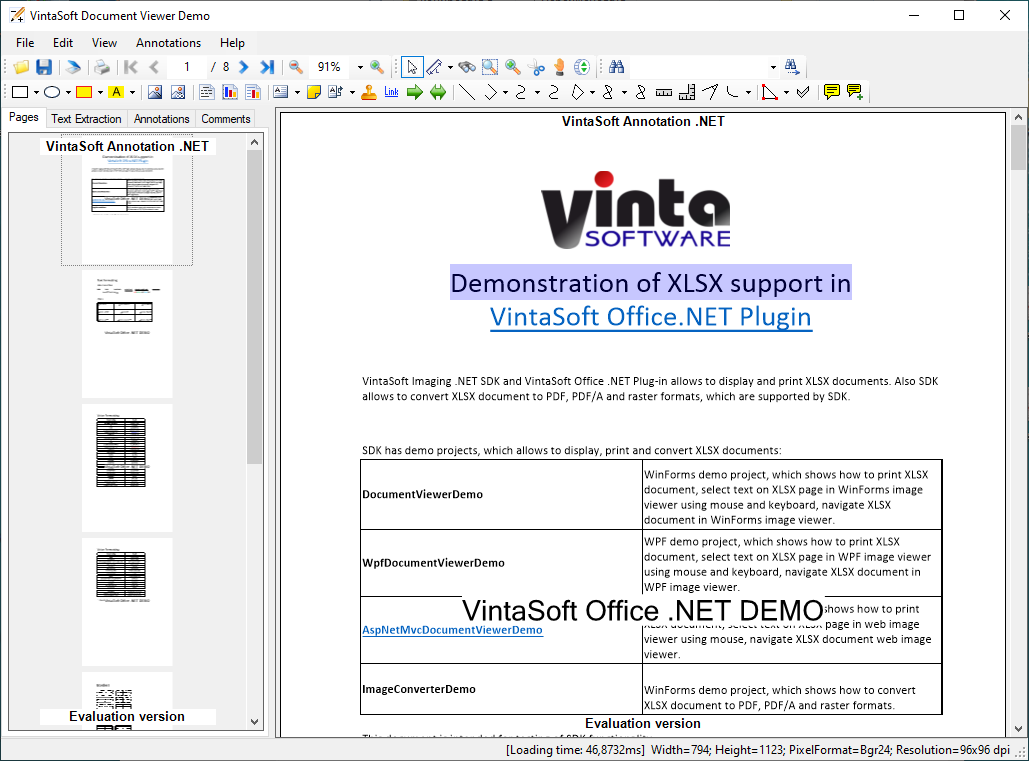
Task: Click the AspNetMvcDocumentViewerDemo link
Action: click(452, 630)
